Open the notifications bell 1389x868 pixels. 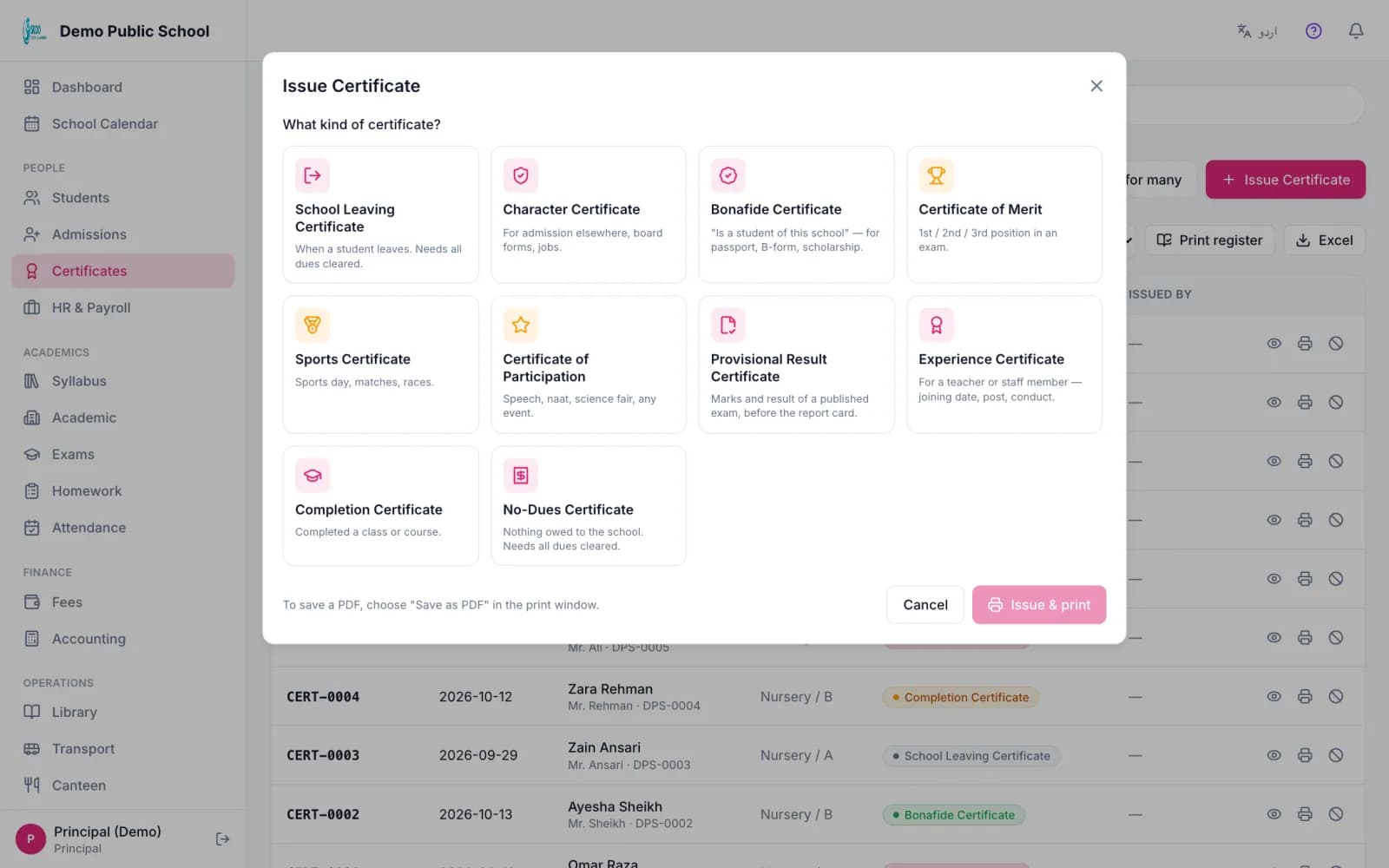(1356, 31)
